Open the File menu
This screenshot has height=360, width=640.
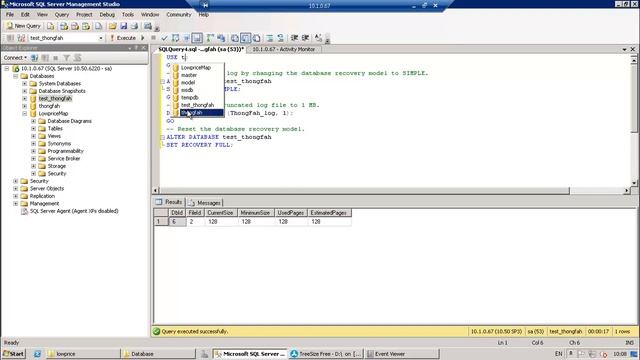tap(10, 14)
